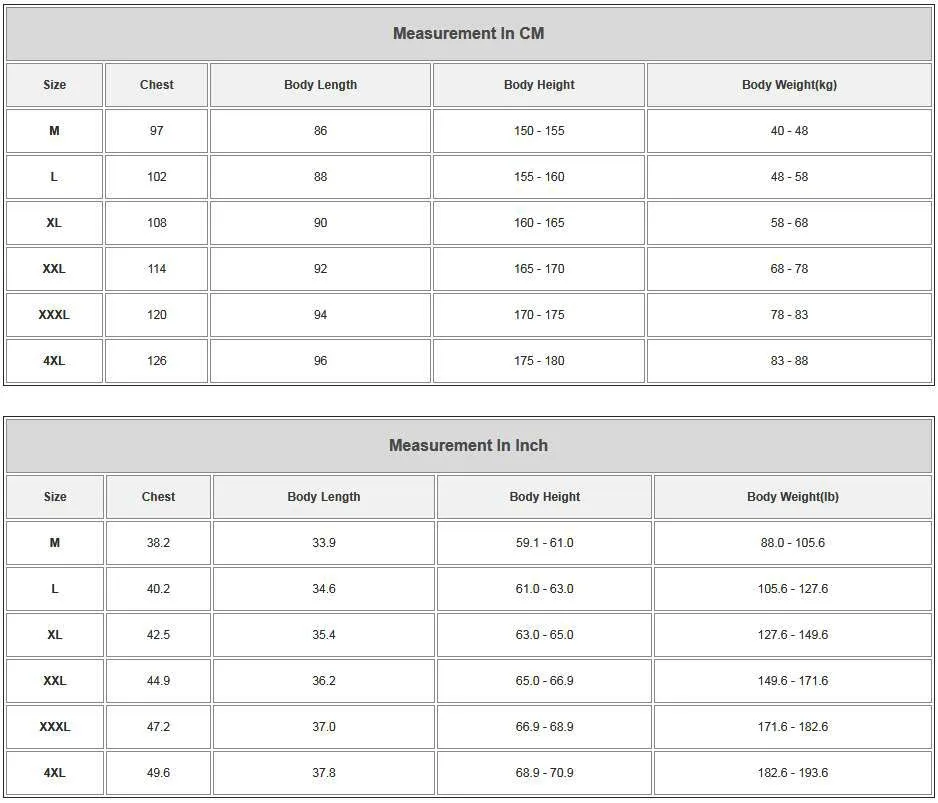Click the weight cell "83 - 88"
Image resolution: width=938 pixels, height=803 pixels.
tap(789, 361)
